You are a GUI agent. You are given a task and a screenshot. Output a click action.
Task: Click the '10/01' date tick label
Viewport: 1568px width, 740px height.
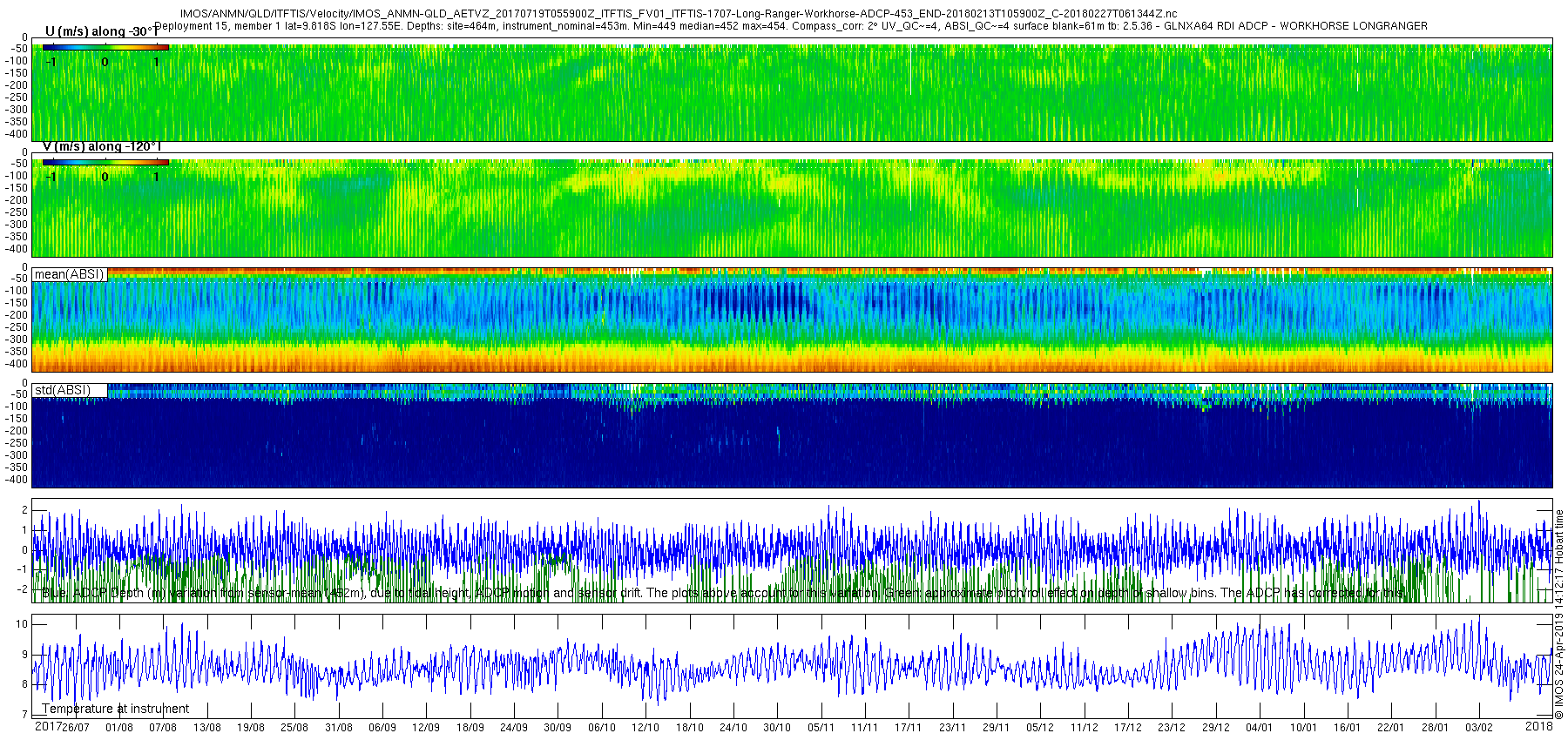(x=1303, y=728)
